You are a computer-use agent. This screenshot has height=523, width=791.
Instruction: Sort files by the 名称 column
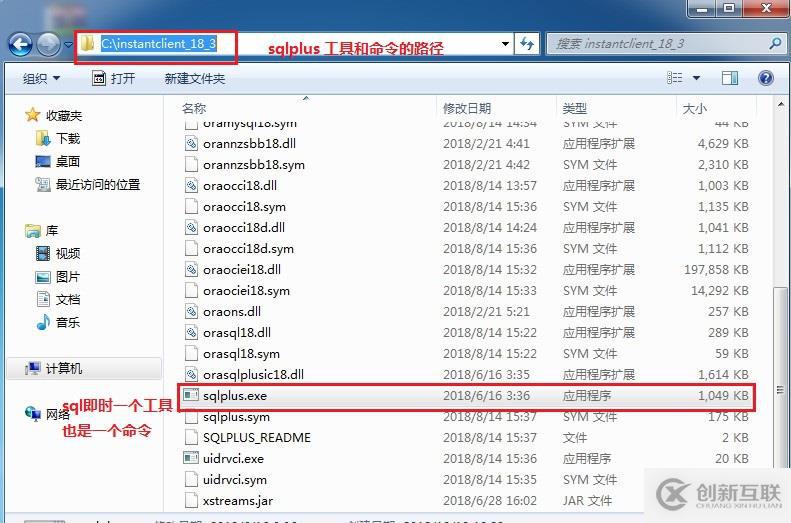pos(194,108)
